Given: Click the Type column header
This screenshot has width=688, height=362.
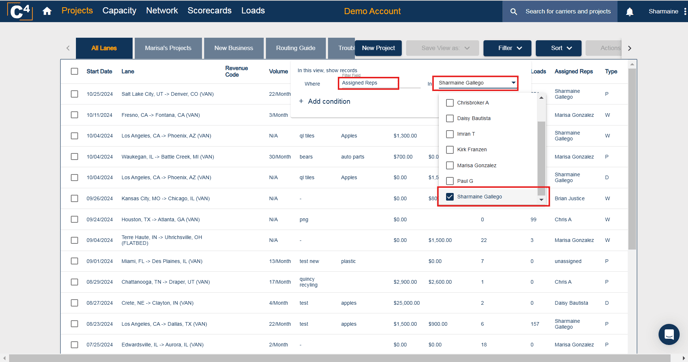Looking at the screenshot, I should (611, 71).
